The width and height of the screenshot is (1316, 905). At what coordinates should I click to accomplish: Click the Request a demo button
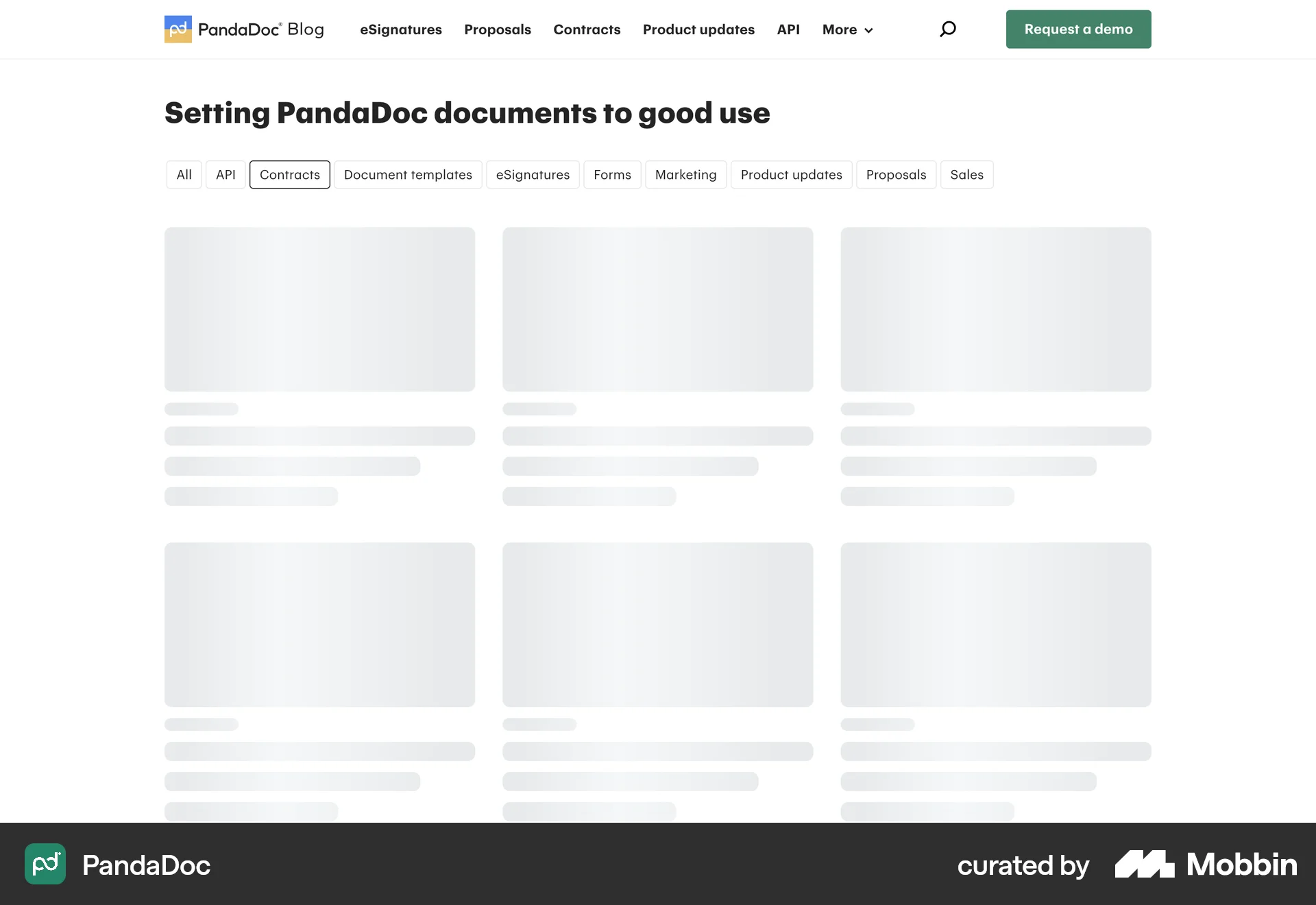pos(1077,29)
